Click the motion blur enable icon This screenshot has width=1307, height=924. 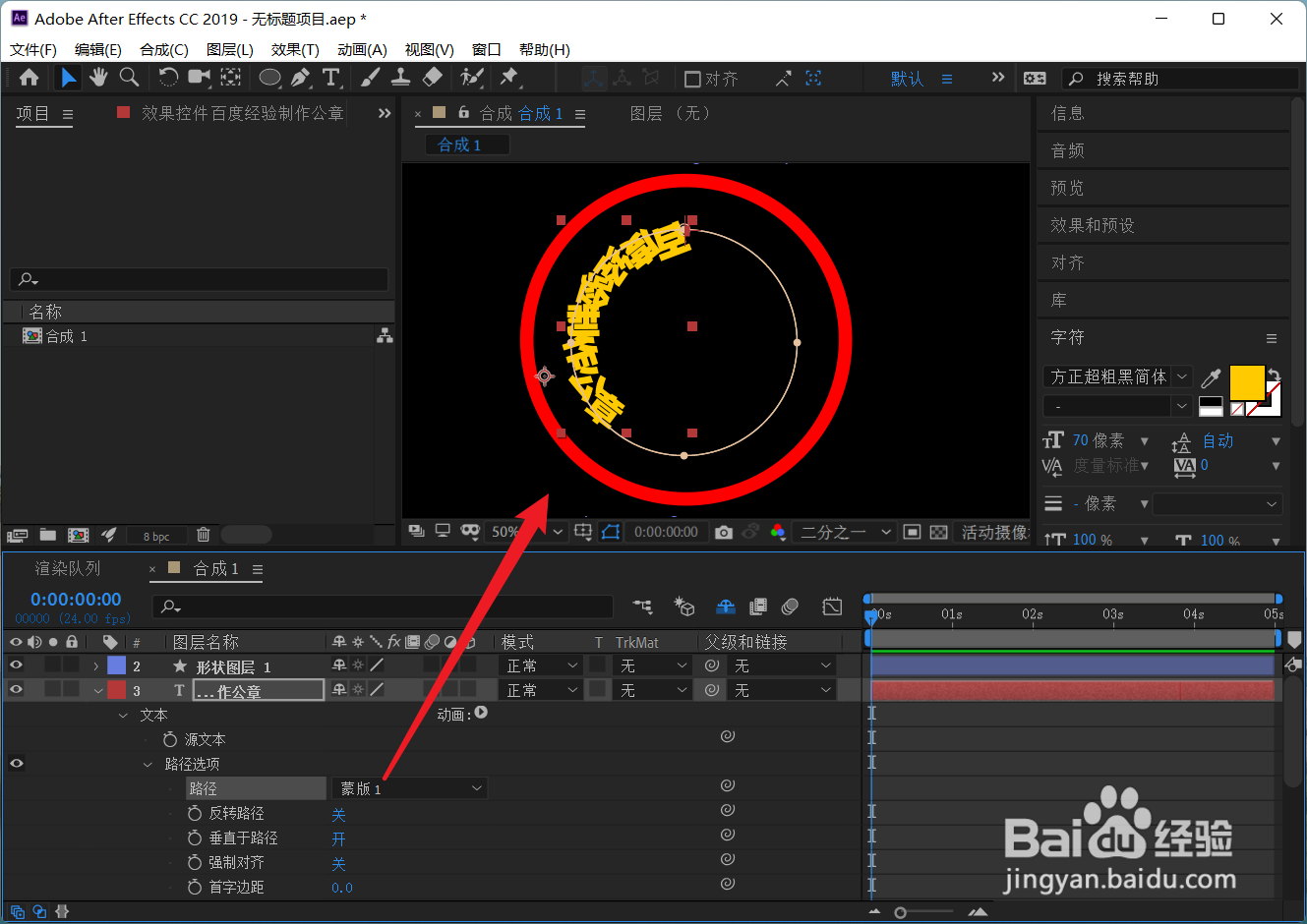[x=790, y=606]
